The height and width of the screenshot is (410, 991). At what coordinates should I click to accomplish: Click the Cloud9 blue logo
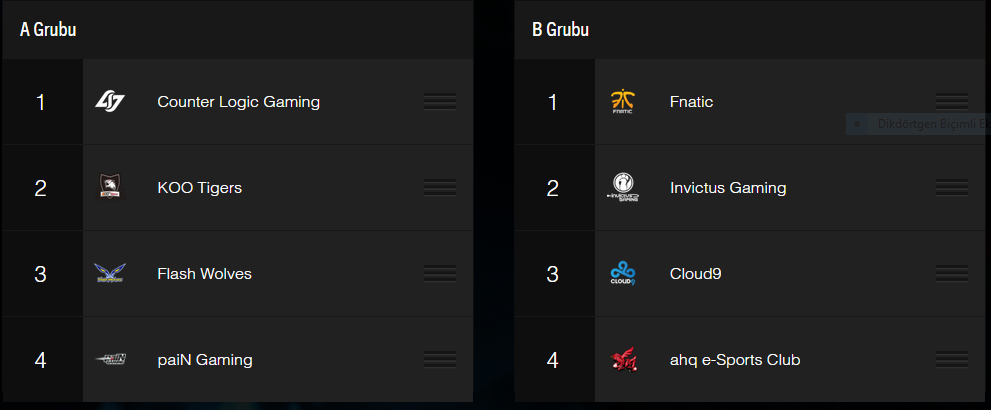pyautogui.click(x=623, y=274)
